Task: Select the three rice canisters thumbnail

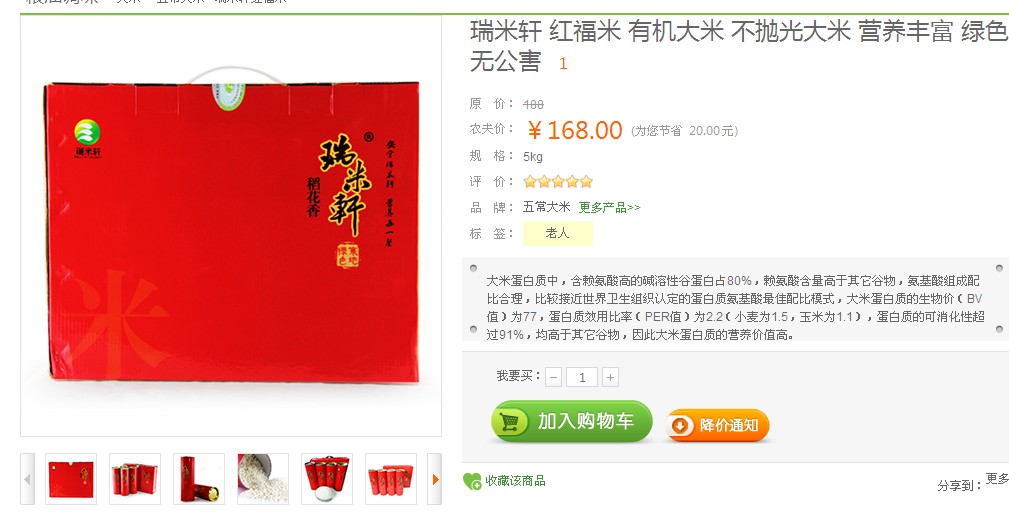Action: coord(135,479)
